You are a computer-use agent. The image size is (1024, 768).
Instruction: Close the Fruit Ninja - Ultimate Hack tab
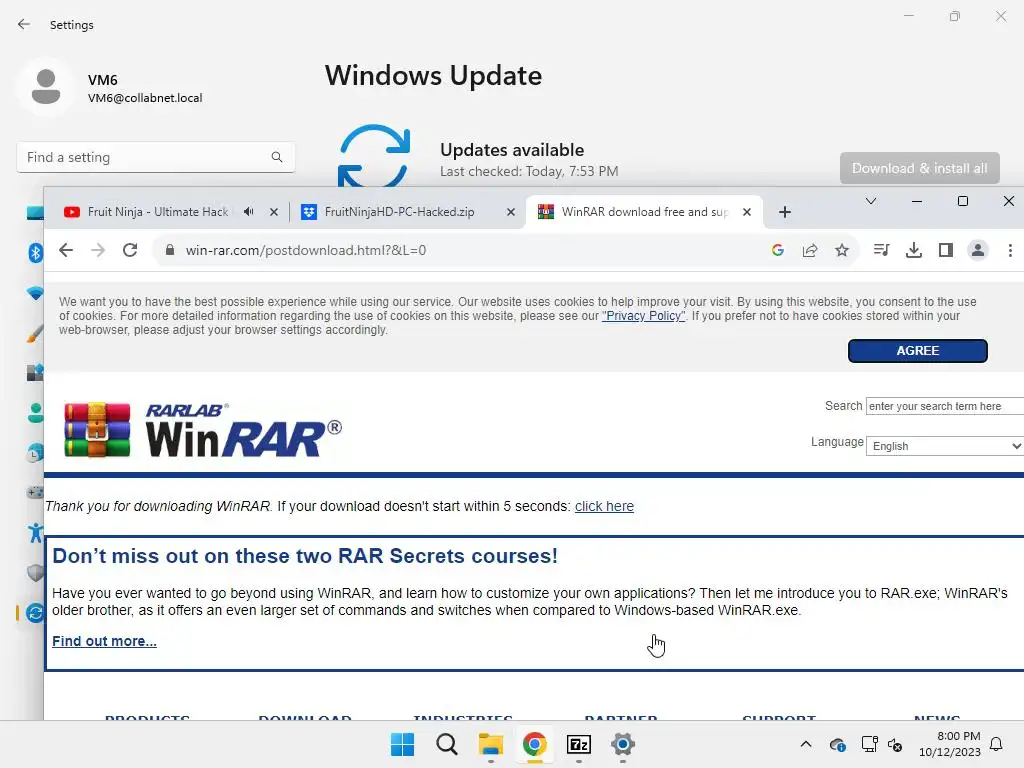(x=274, y=212)
